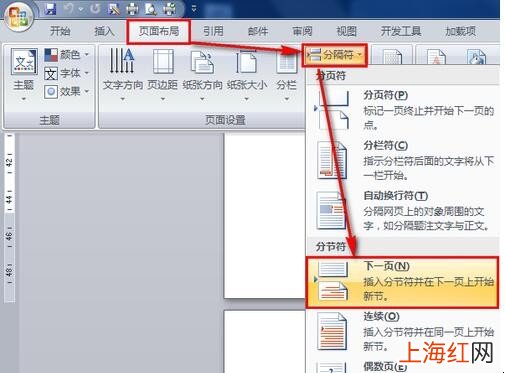505x373 pixels.
Task: Open the 审阅 review tab
Action: [x=302, y=31]
